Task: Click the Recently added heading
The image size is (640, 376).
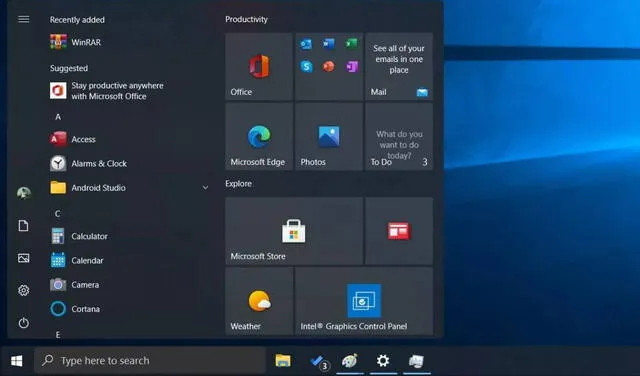Action: (77, 20)
